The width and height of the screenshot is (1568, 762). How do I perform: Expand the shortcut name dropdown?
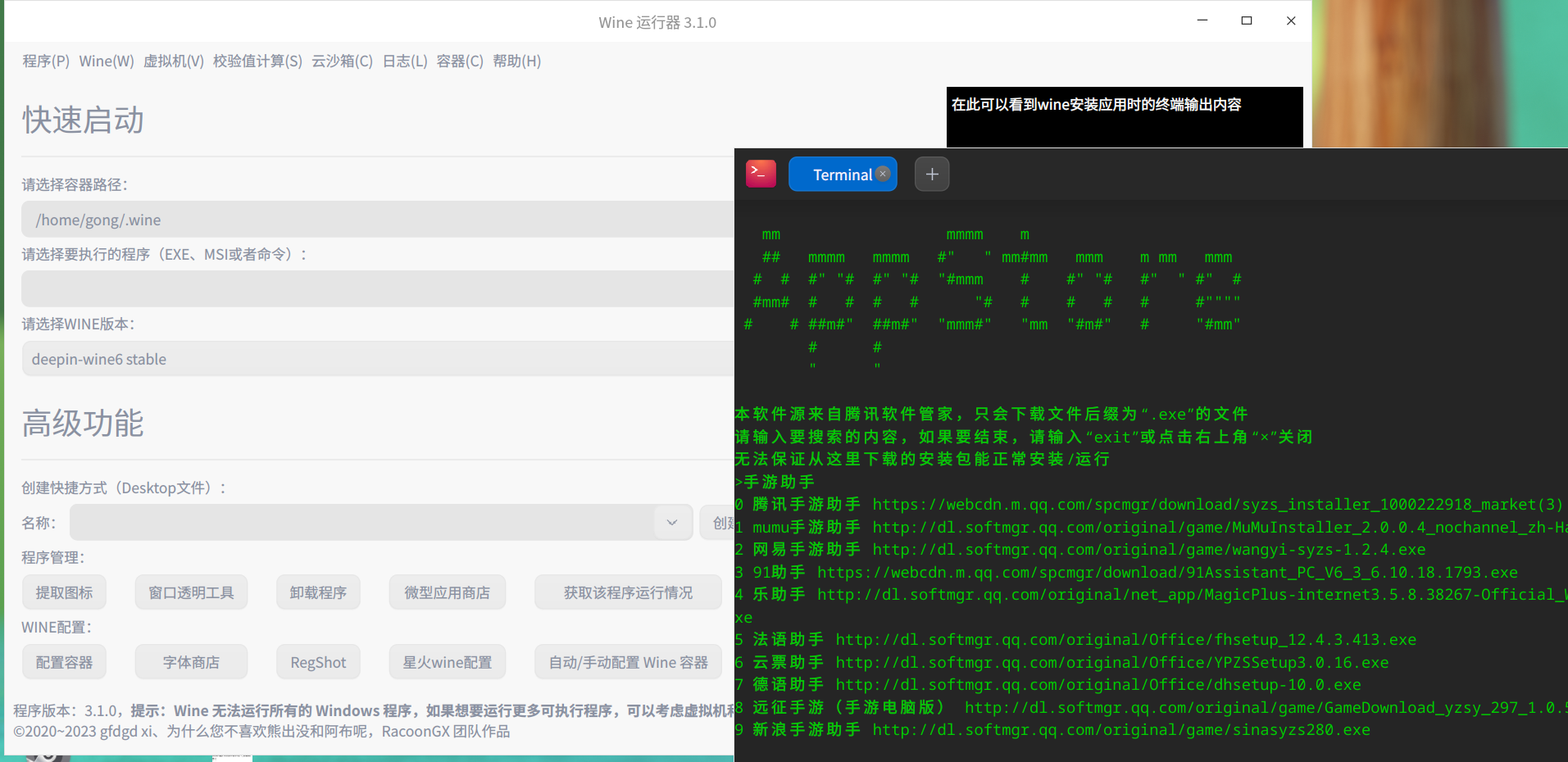pos(671,522)
